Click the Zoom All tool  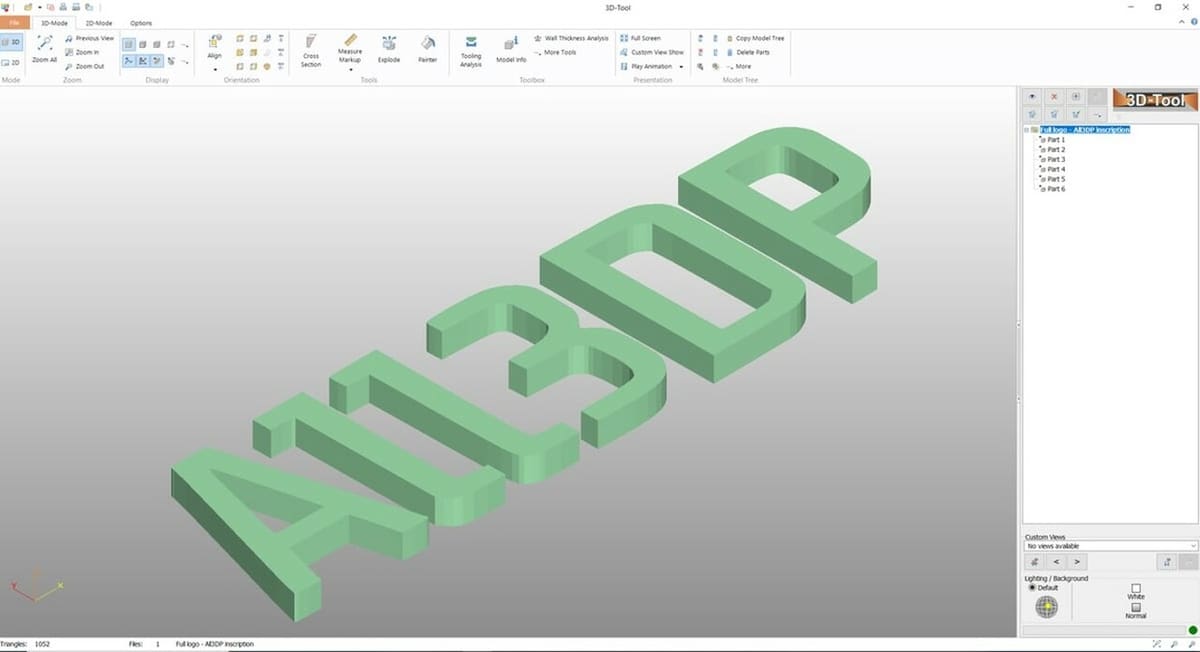pos(44,48)
